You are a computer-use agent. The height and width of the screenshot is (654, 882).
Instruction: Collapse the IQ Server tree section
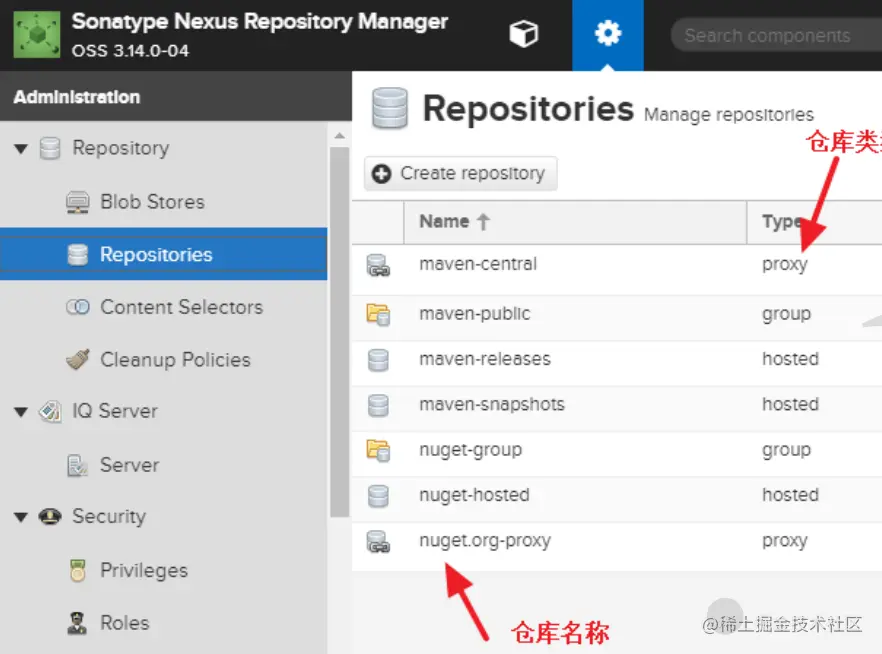coord(21,412)
